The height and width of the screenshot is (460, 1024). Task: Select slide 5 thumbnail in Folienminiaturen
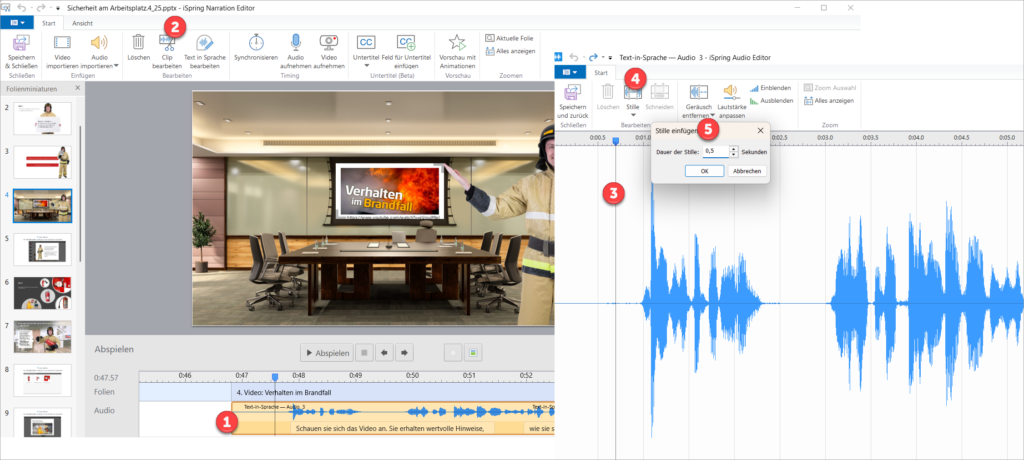41,248
